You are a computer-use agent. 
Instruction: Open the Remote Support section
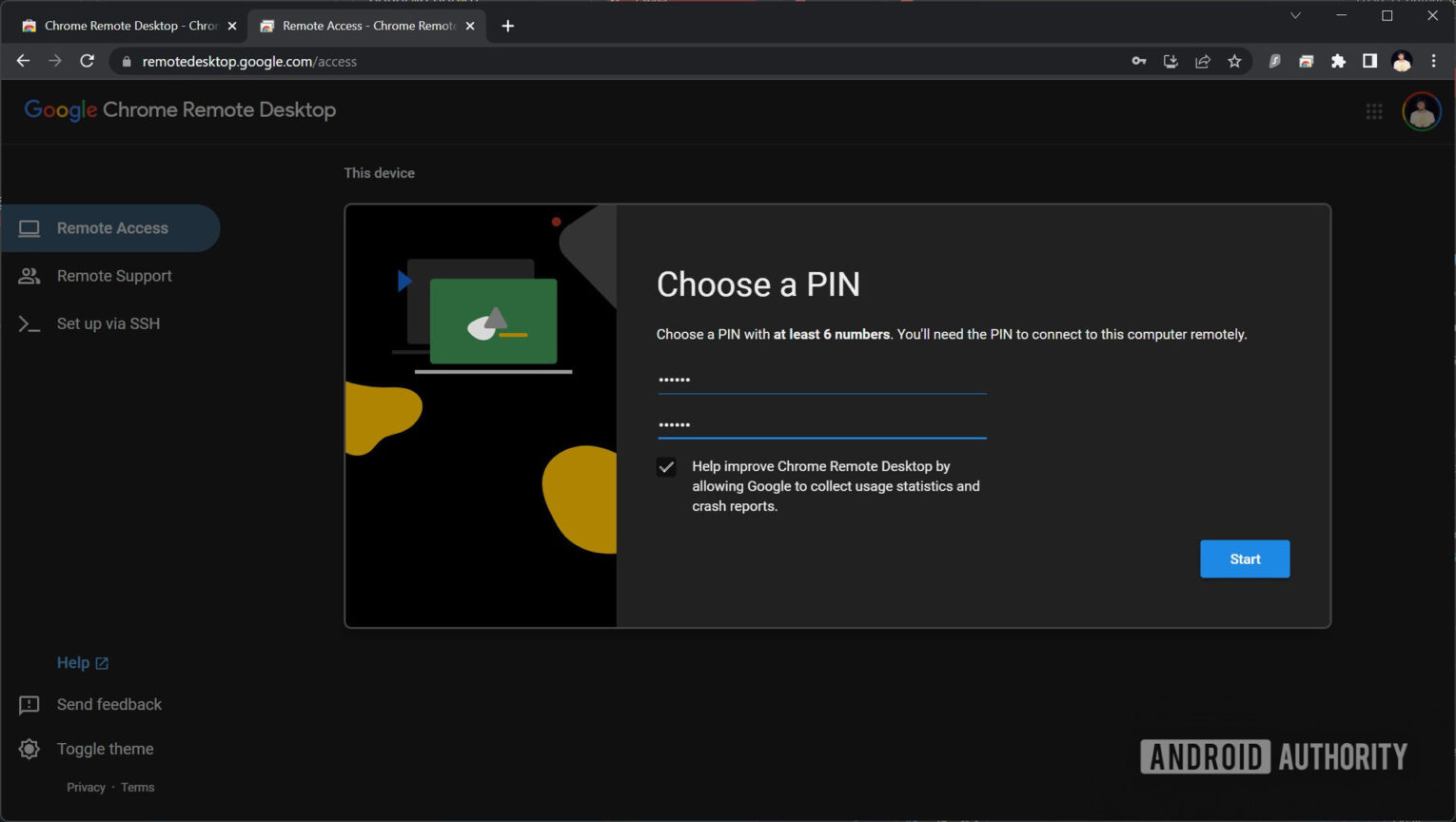click(114, 275)
